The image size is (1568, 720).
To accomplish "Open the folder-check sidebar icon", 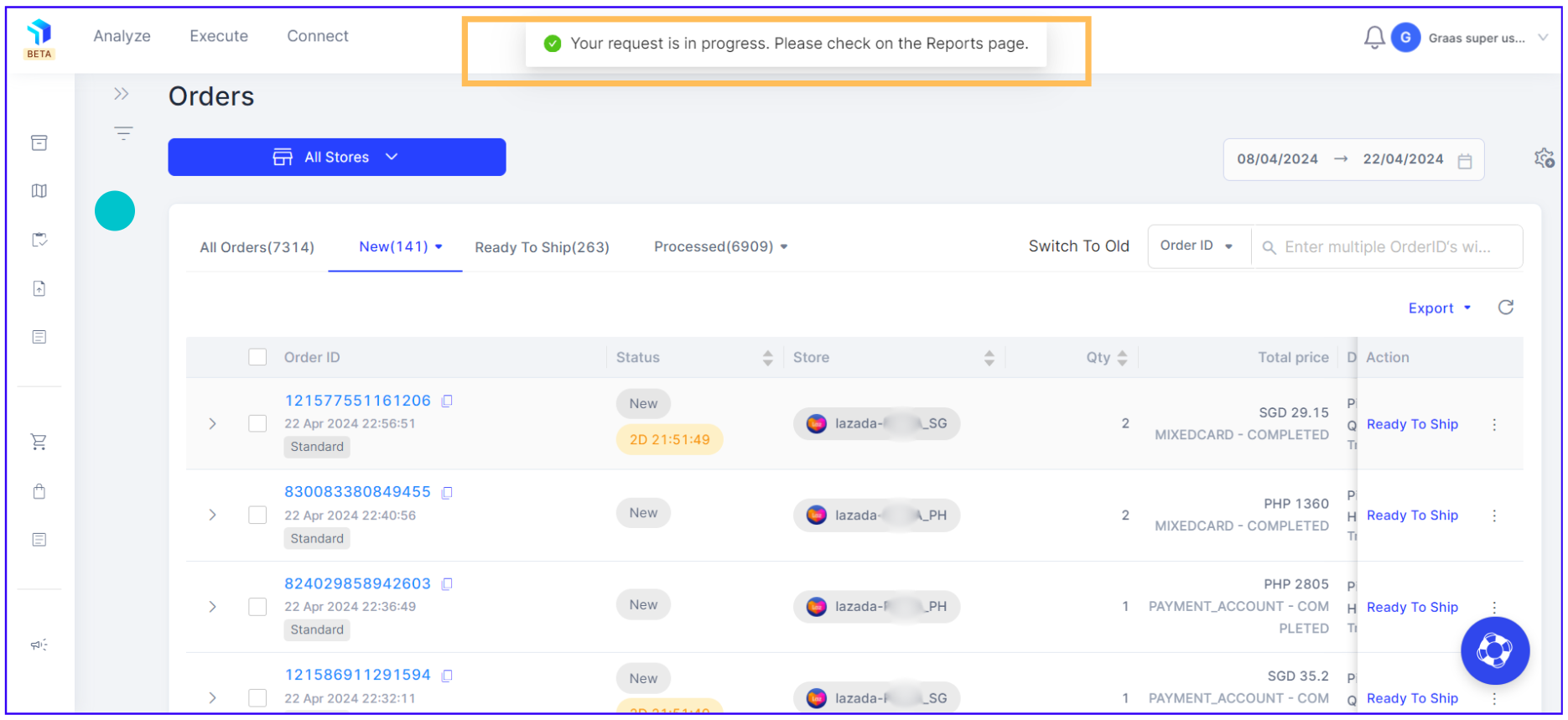I will pos(39,240).
